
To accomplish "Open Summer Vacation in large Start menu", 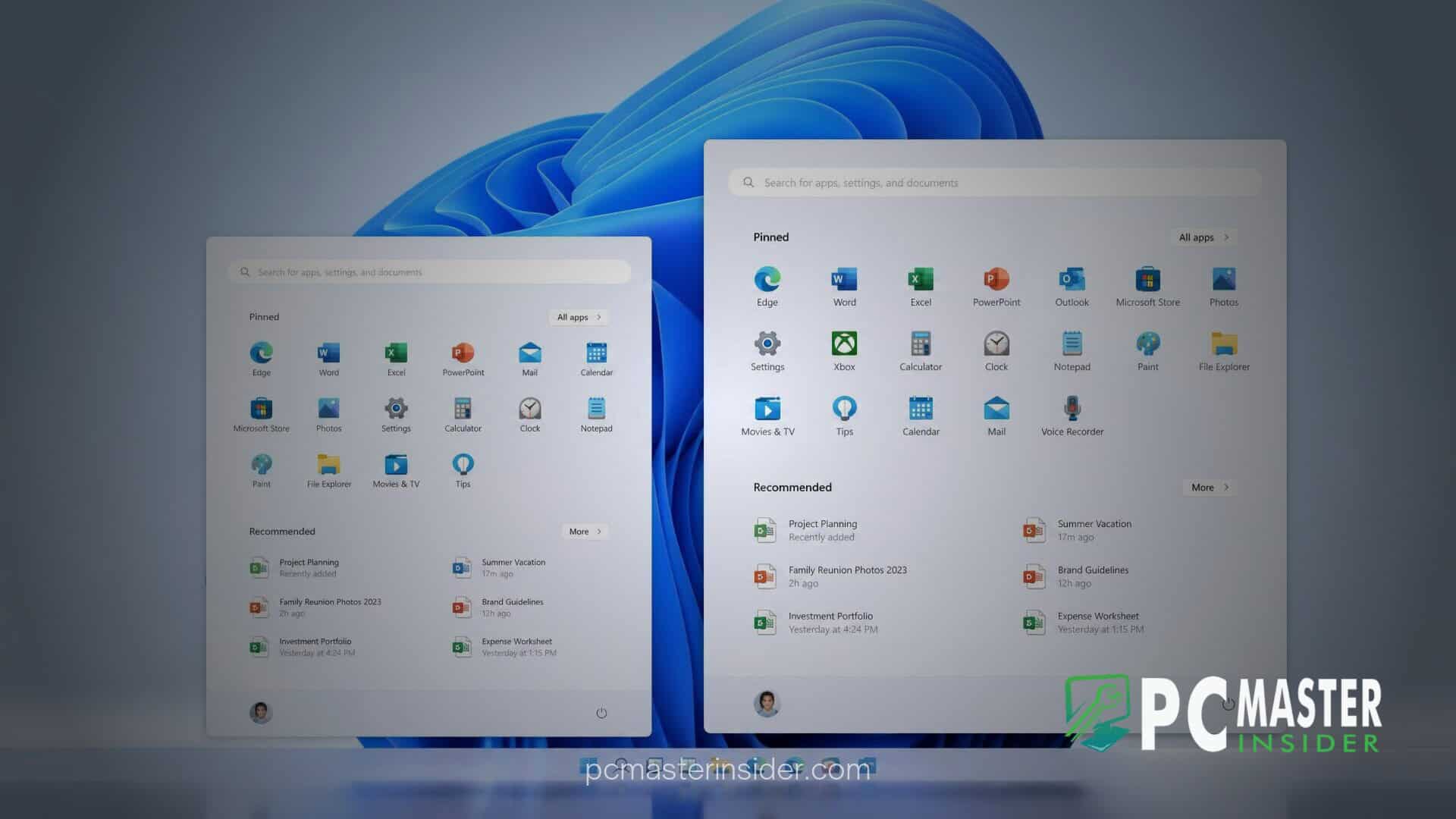I will click(1078, 530).
